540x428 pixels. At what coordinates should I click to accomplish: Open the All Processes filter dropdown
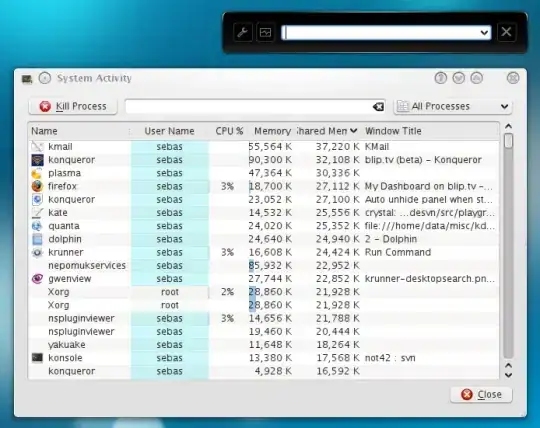(453, 106)
